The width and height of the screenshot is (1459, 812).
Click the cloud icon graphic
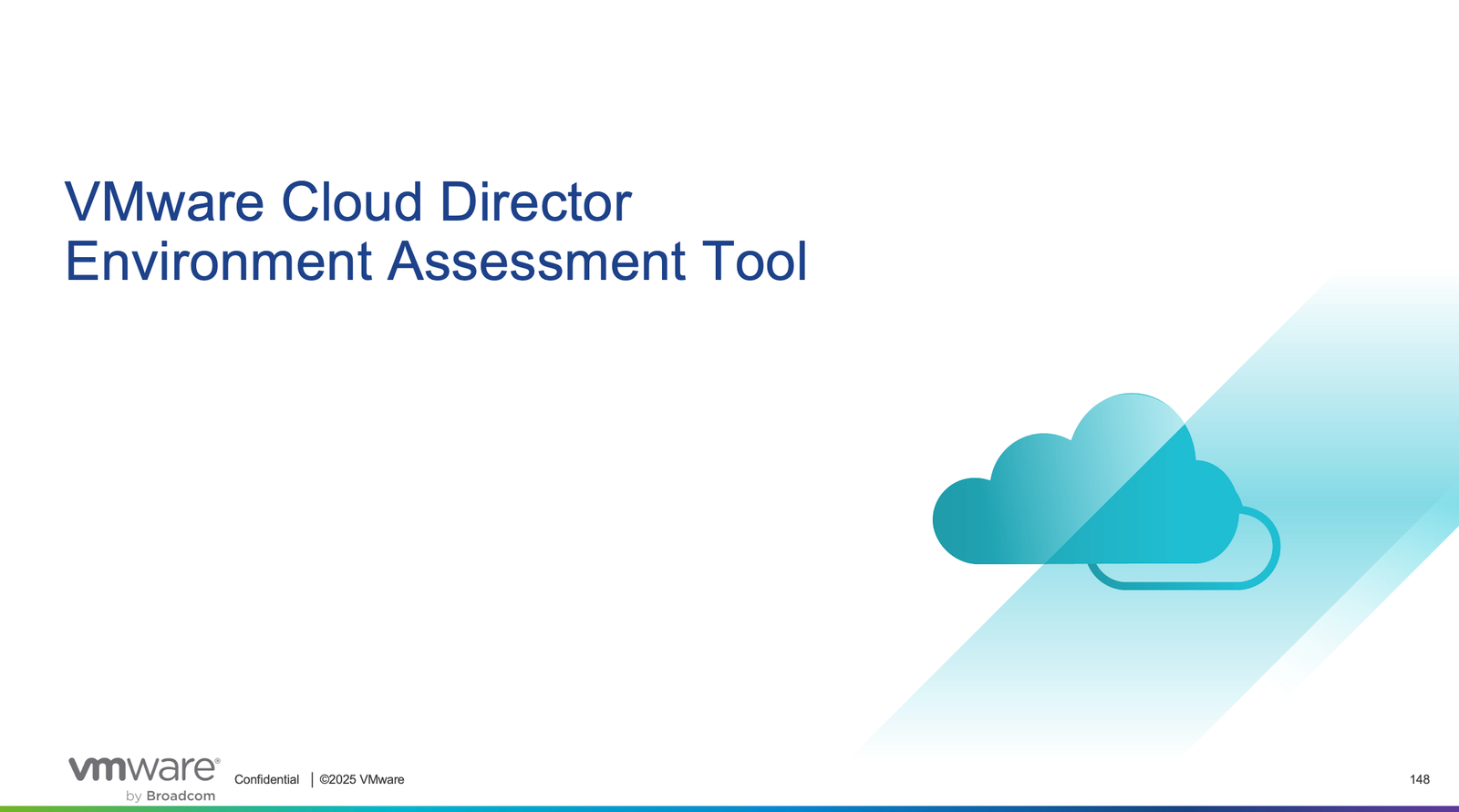click(1106, 491)
